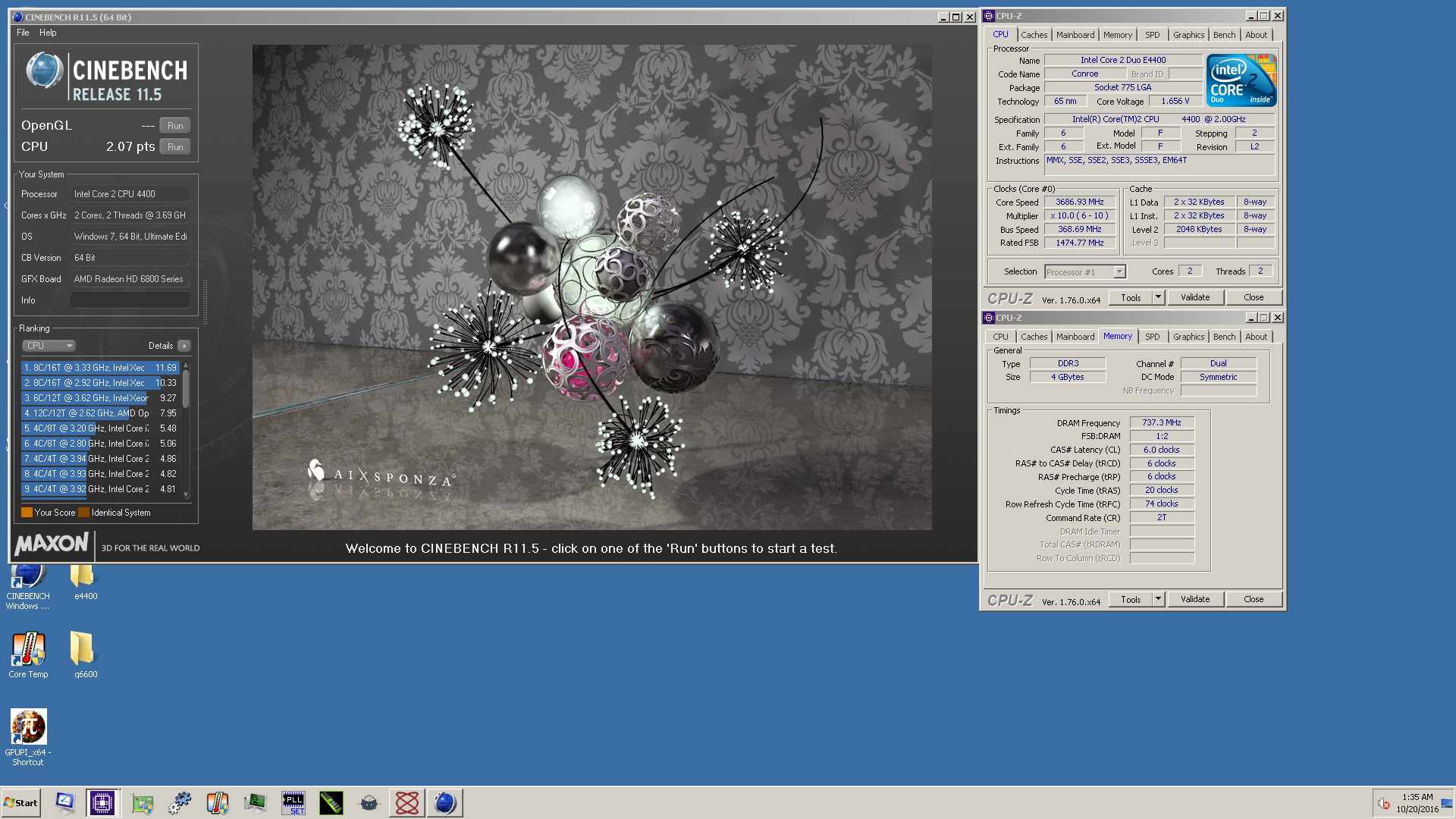Open the Help menu in Cinebench
1456x819 pixels.
pyautogui.click(x=48, y=33)
